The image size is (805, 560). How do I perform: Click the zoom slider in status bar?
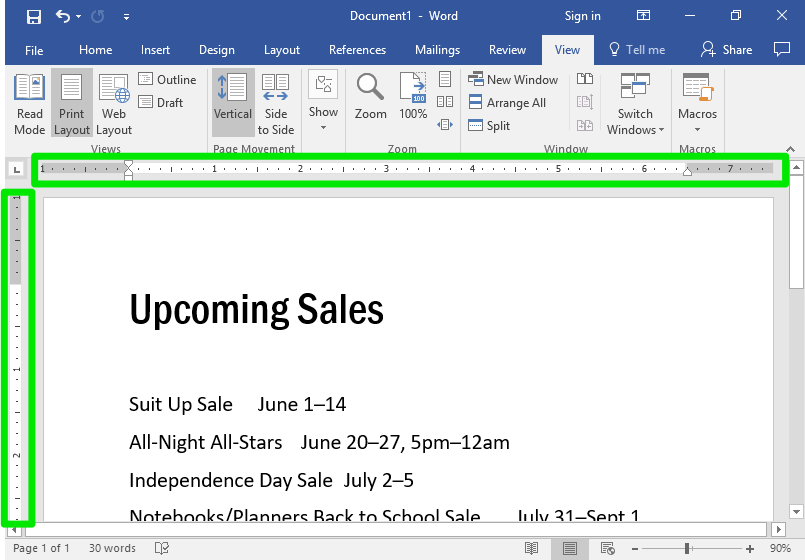pos(688,548)
